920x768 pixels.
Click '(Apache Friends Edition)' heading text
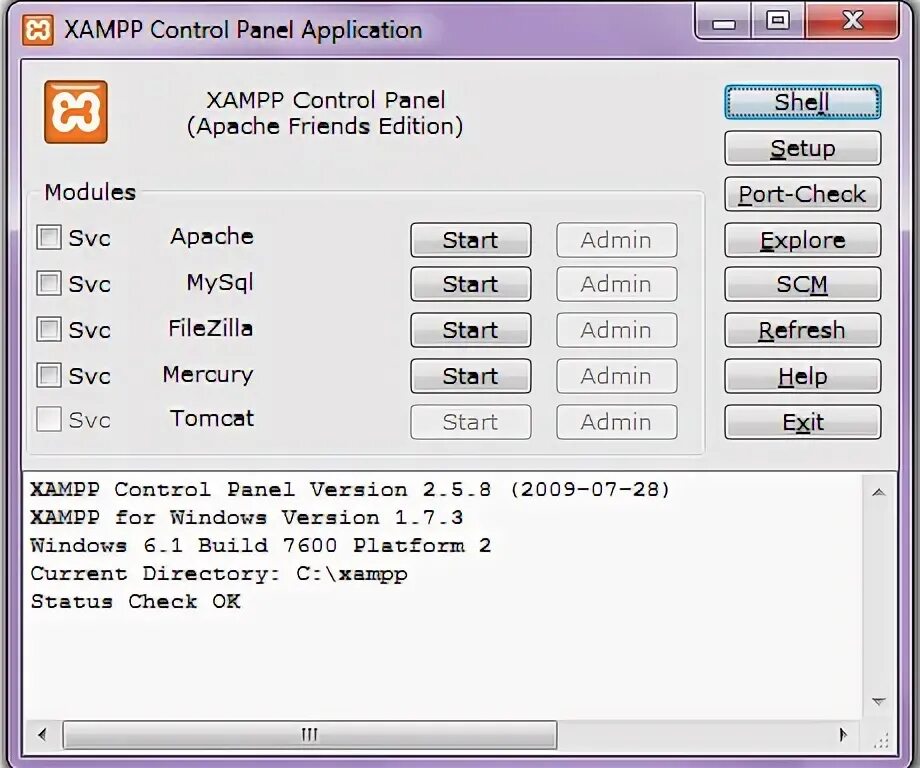(x=325, y=127)
